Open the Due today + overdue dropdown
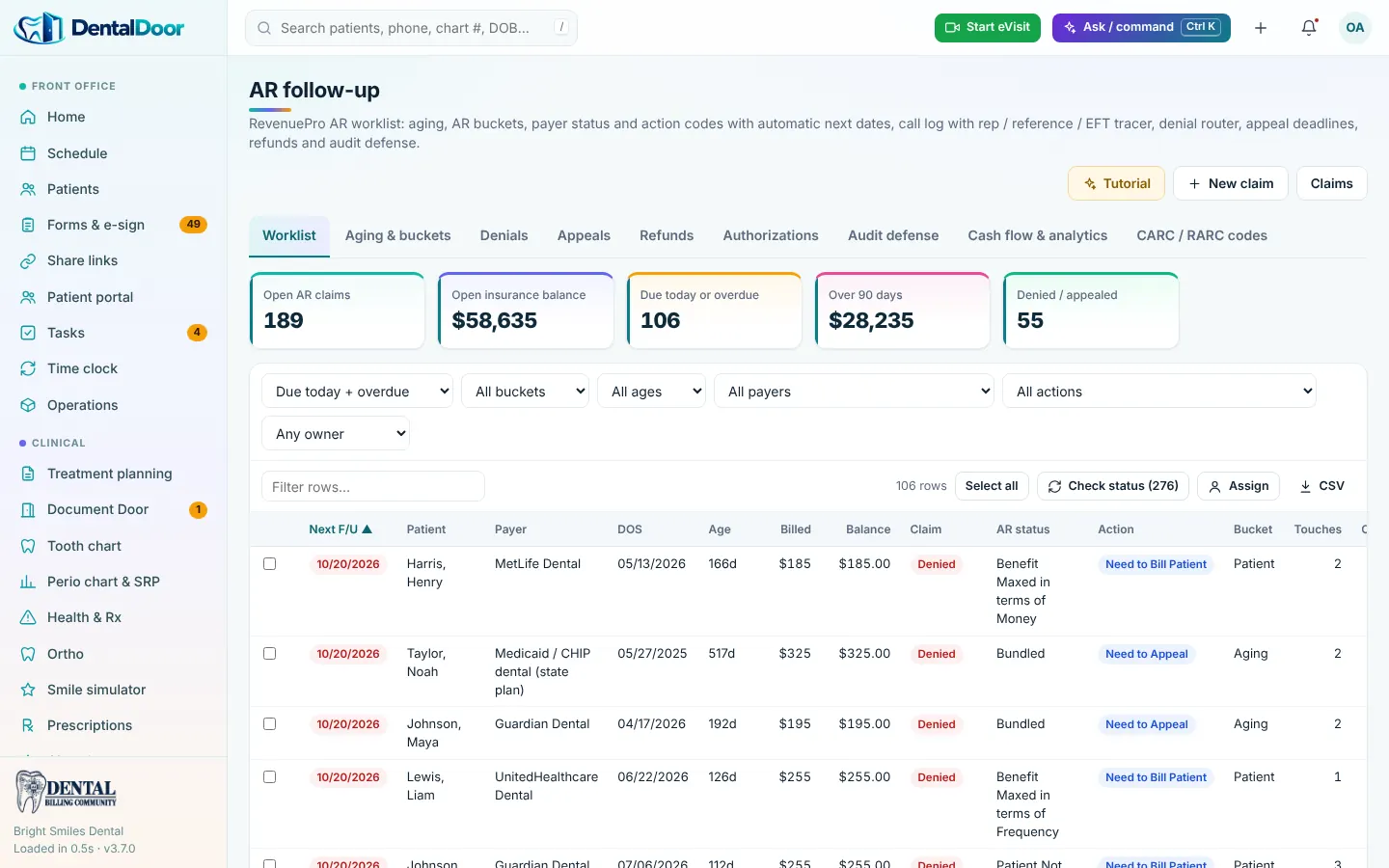This screenshot has width=1389, height=868. [357, 392]
